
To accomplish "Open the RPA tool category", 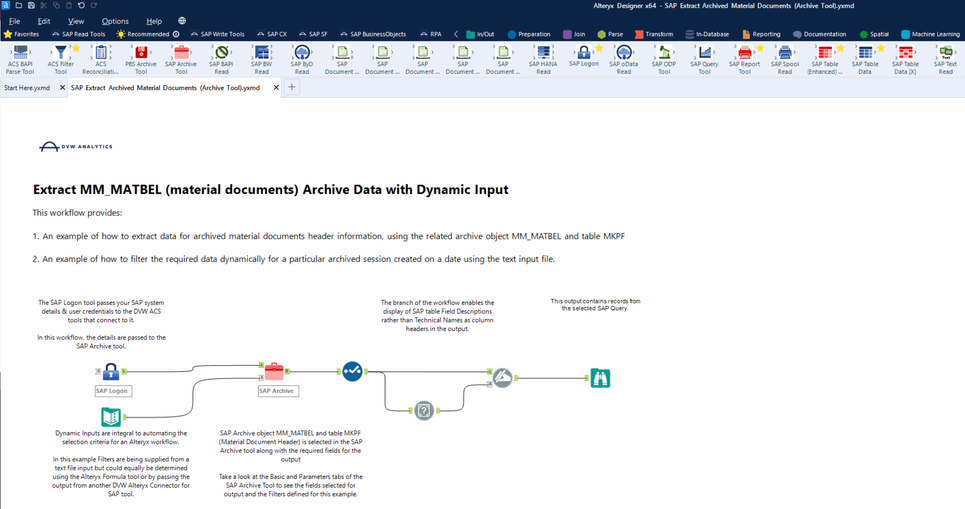I will [x=431, y=34].
